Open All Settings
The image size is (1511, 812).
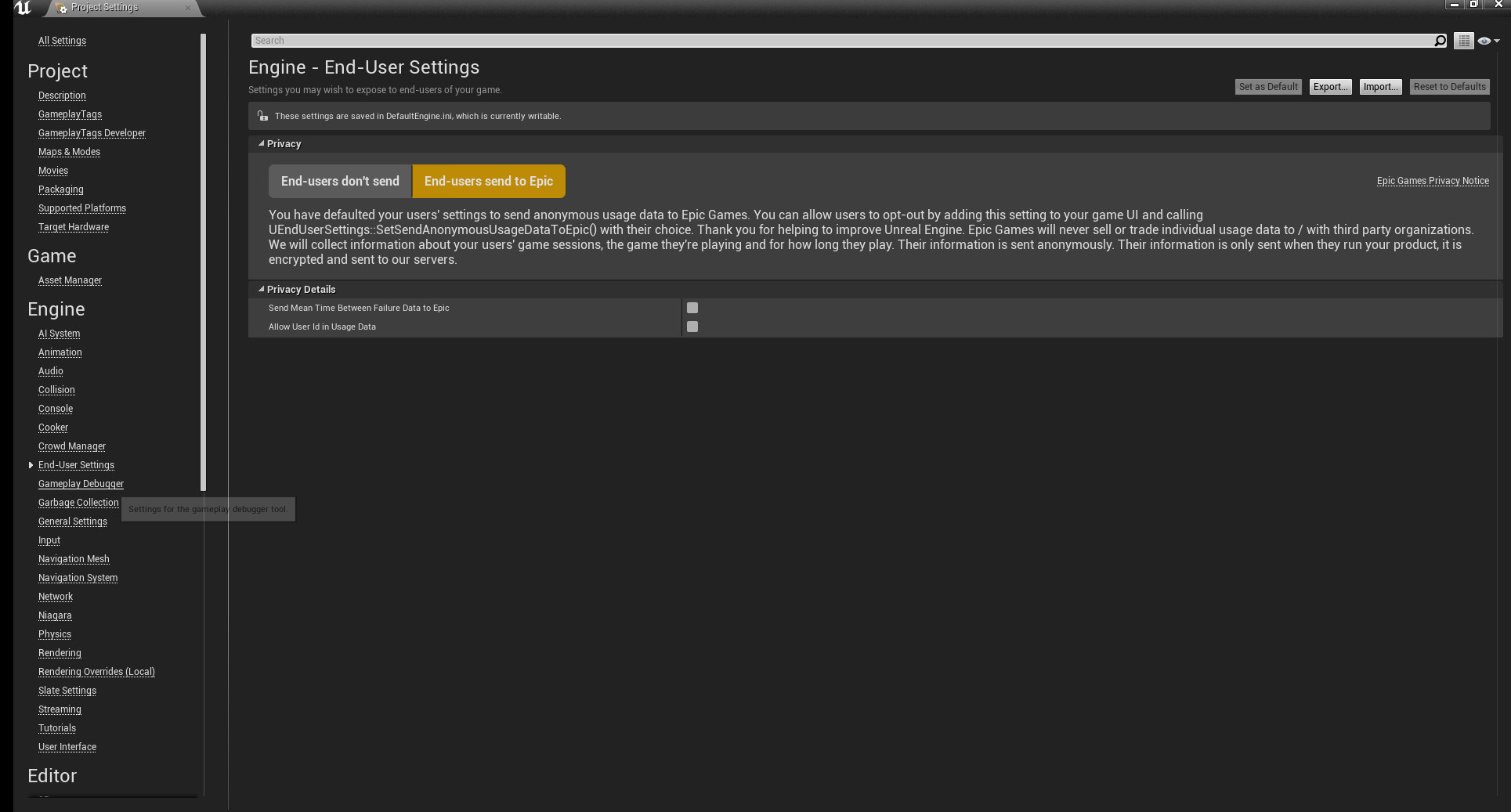[x=62, y=41]
